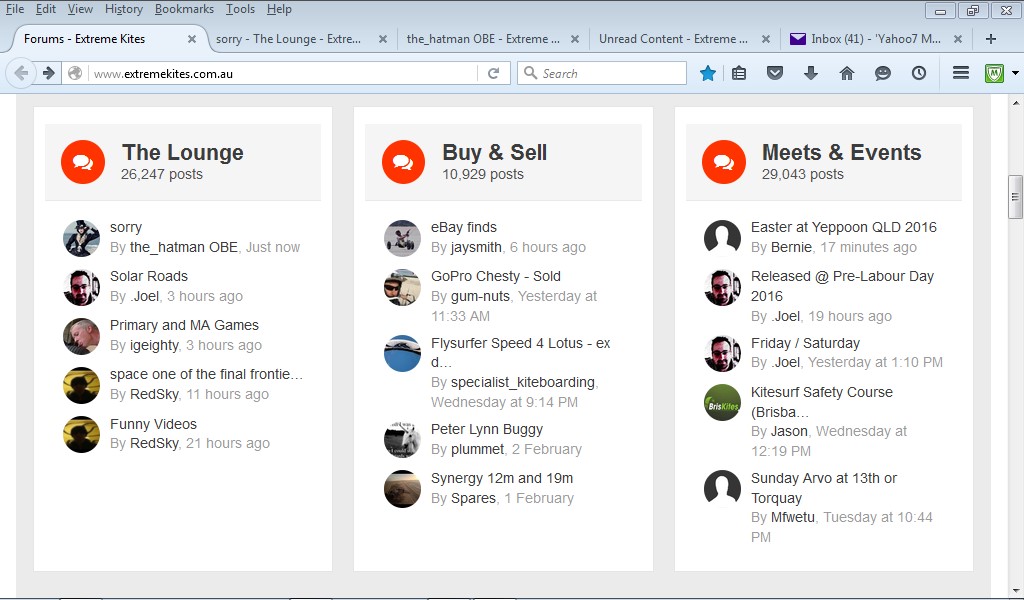Reload the page with the refresh icon
The width and height of the screenshot is (1024, 600).
493,73
